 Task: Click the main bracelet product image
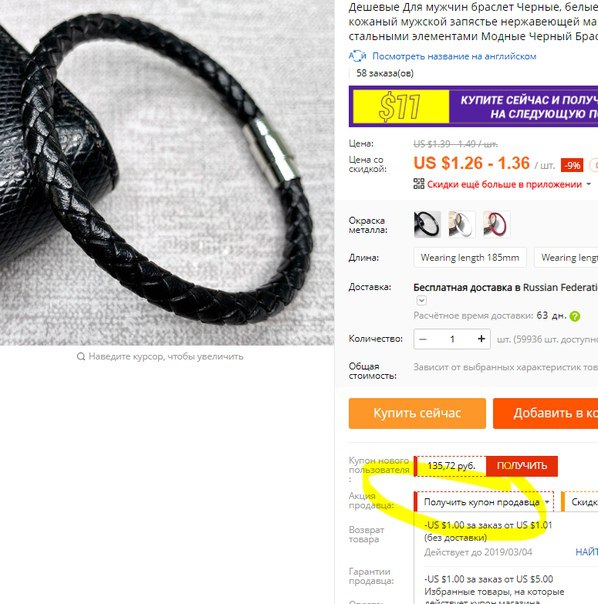click(167, 173)
